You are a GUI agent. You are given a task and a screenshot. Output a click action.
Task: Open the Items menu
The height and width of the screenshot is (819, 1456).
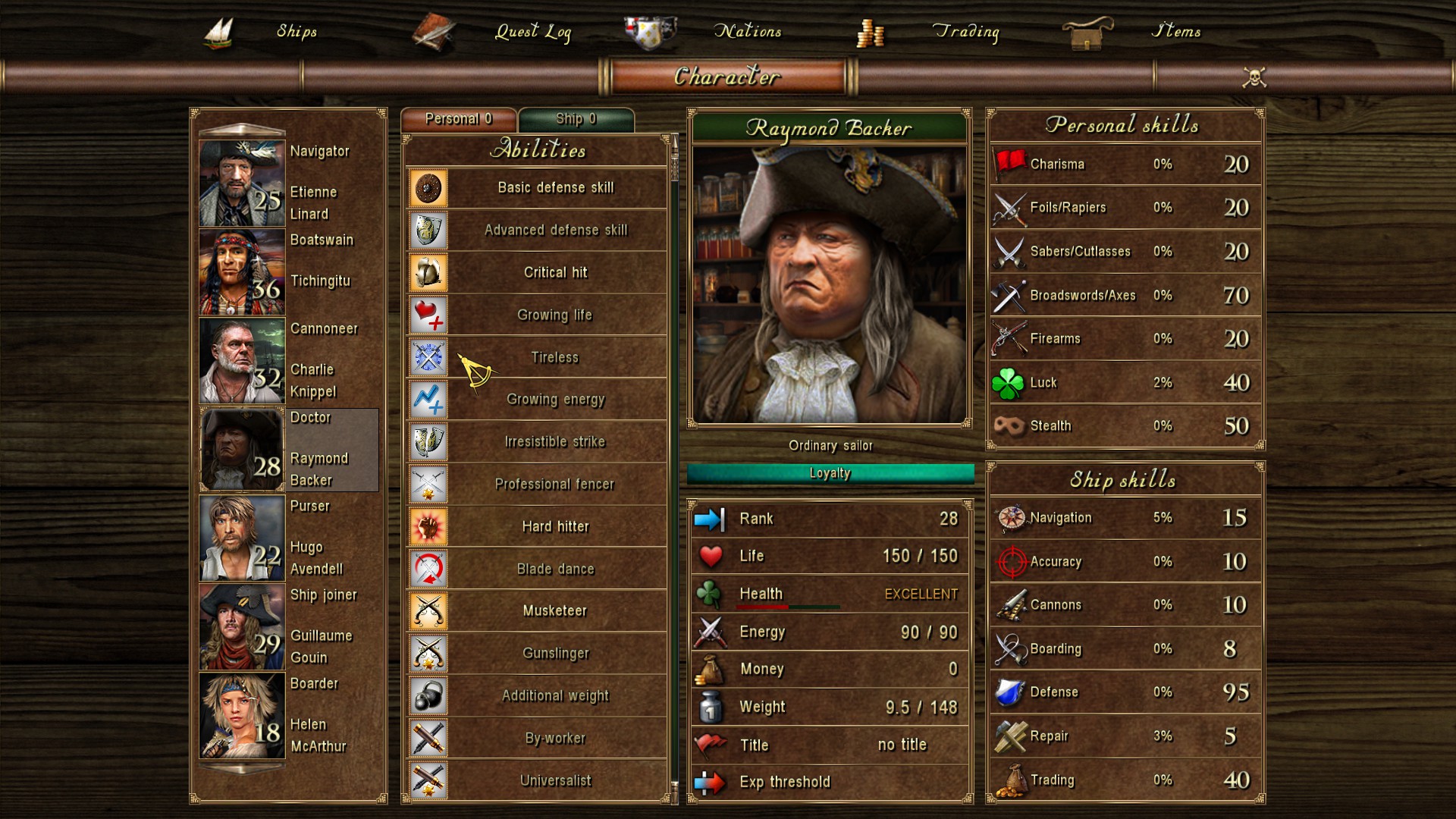(1176, 31)
